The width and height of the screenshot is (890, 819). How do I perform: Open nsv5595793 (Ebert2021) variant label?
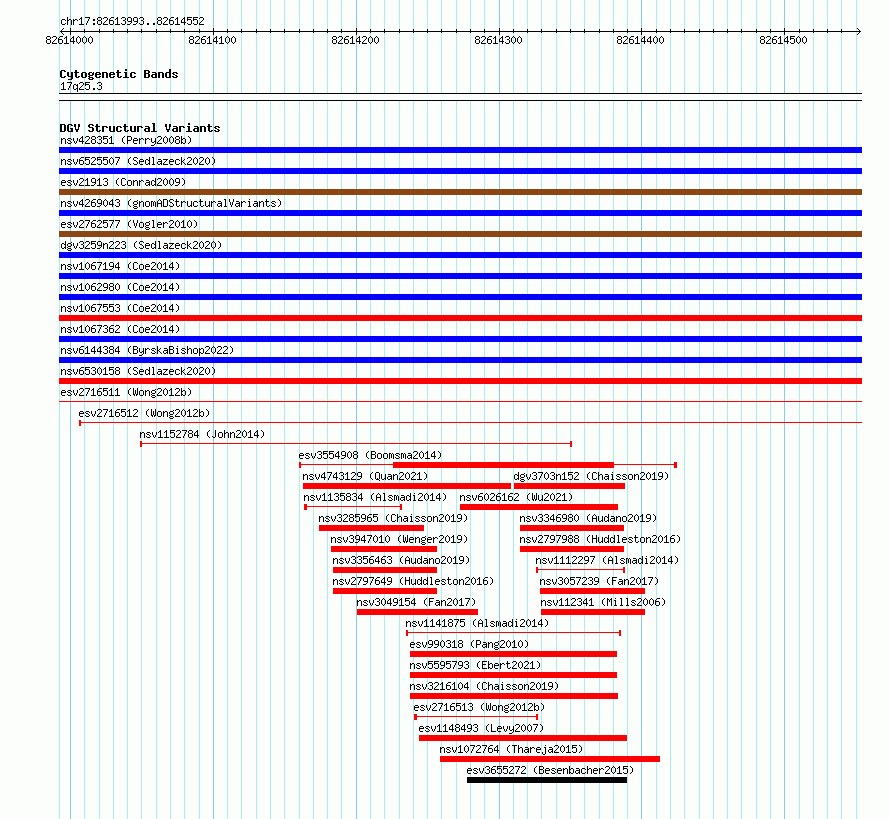[475, 665]
